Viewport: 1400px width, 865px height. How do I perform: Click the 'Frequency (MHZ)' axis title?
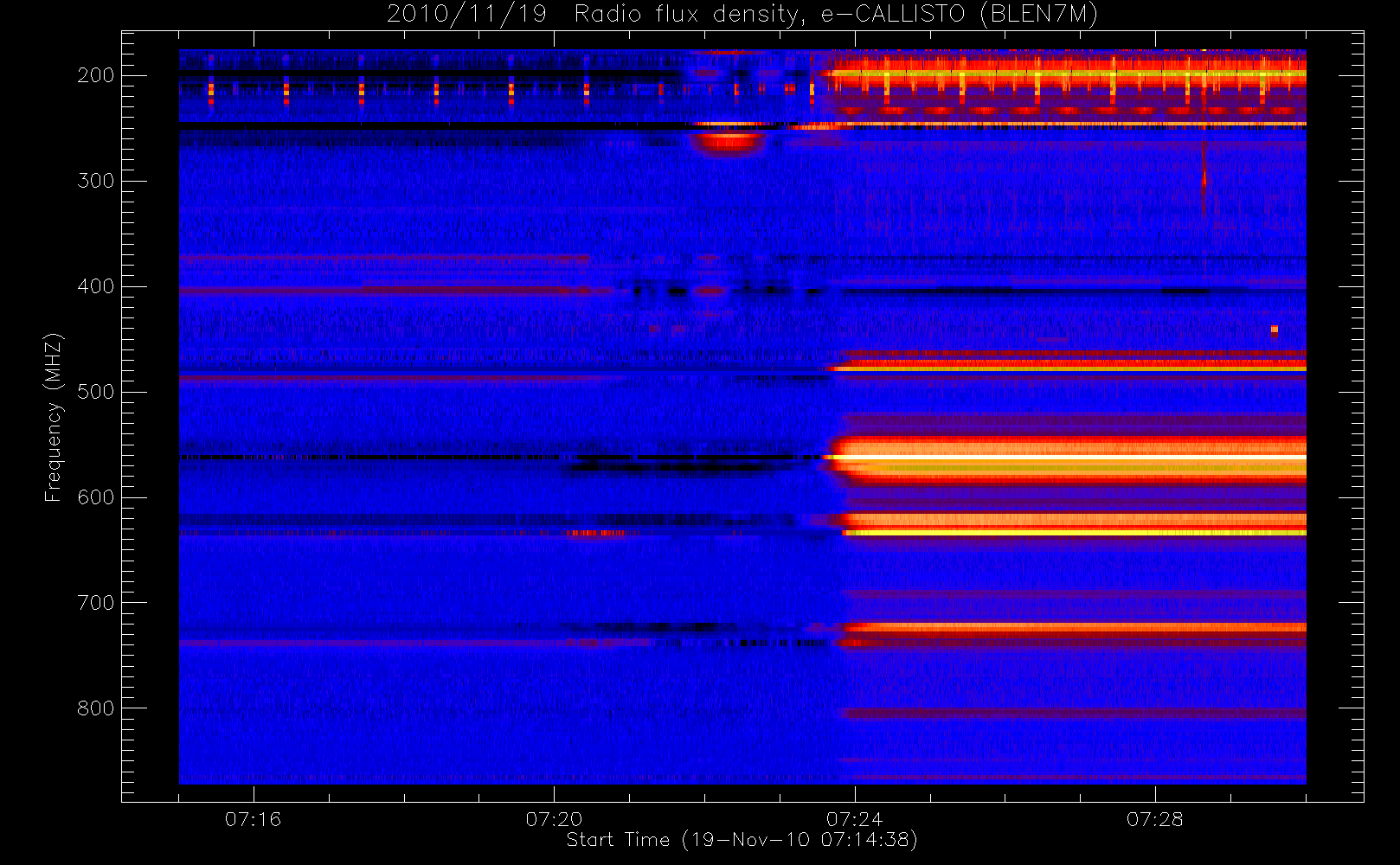54,417
